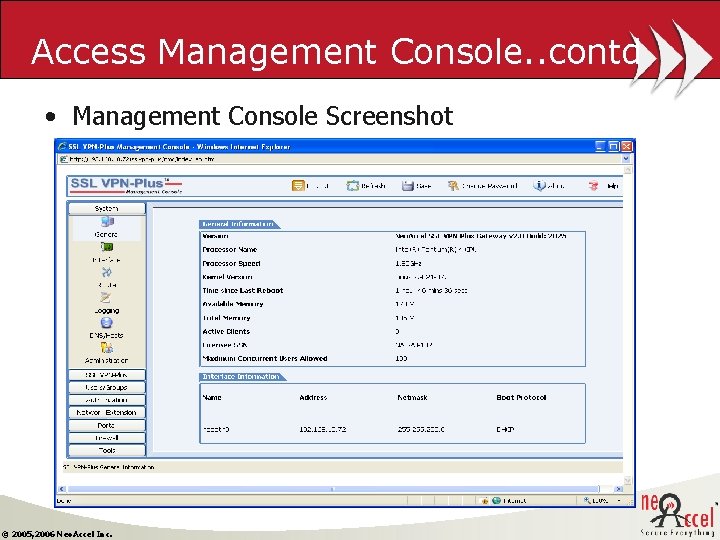Open the zoom level dropdown arrow
The width and height of the screenshot is (720, 540).
(x=619, y=501)
